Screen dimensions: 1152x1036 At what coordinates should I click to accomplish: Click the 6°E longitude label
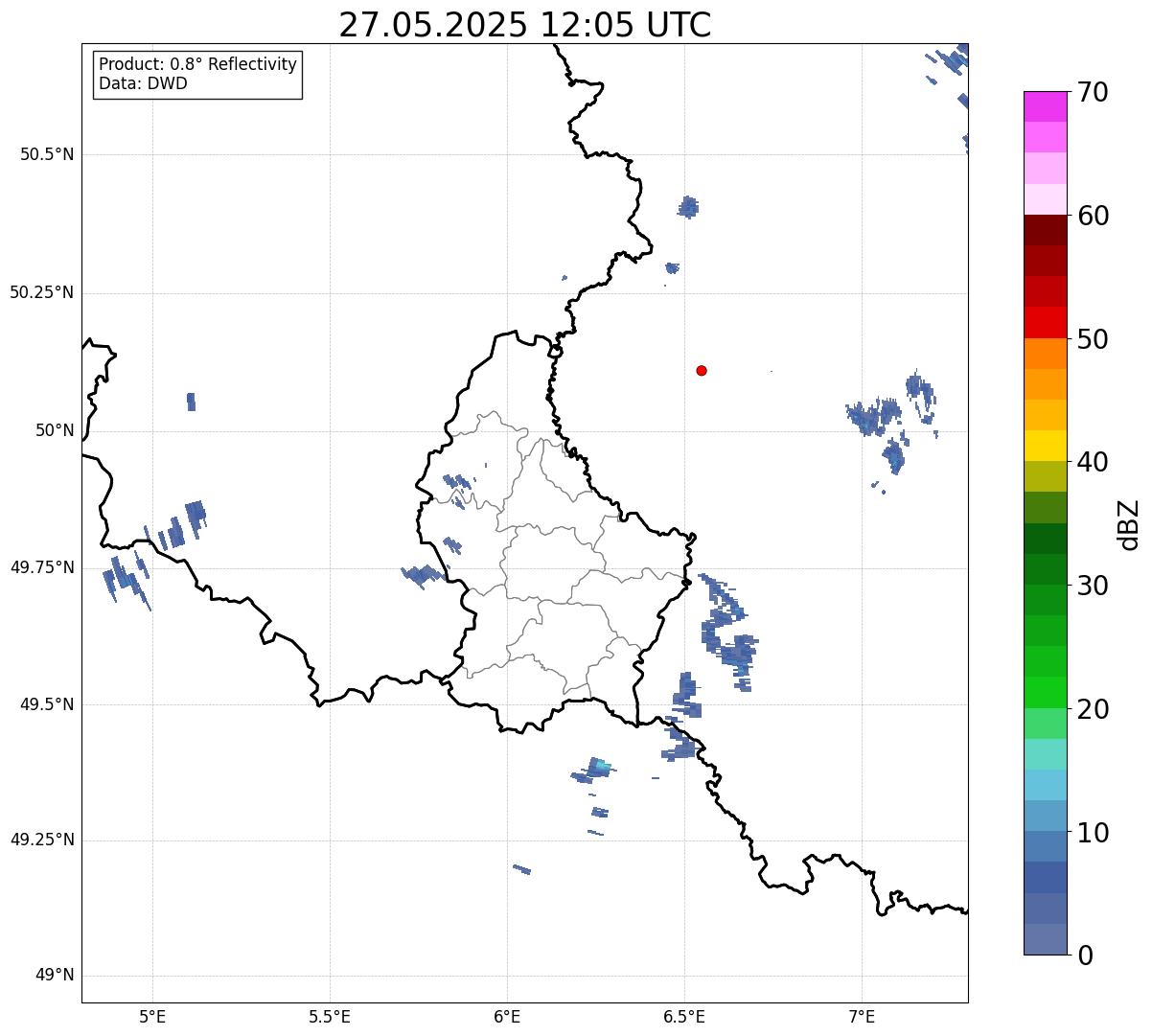507,1016
